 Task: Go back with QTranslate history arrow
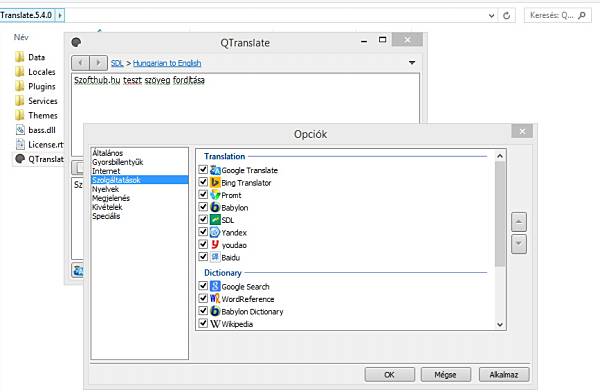pos(80,63)
